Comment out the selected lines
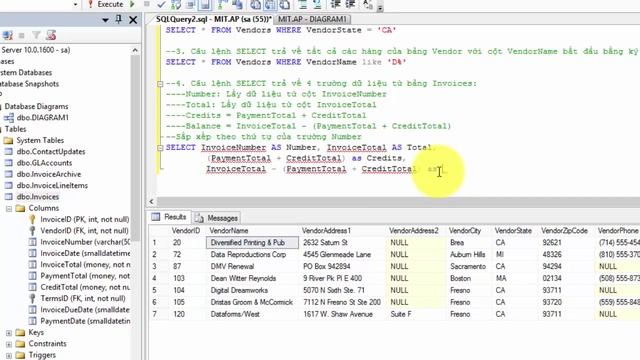This screenshot has width=640, height=360. pos(302,4)
